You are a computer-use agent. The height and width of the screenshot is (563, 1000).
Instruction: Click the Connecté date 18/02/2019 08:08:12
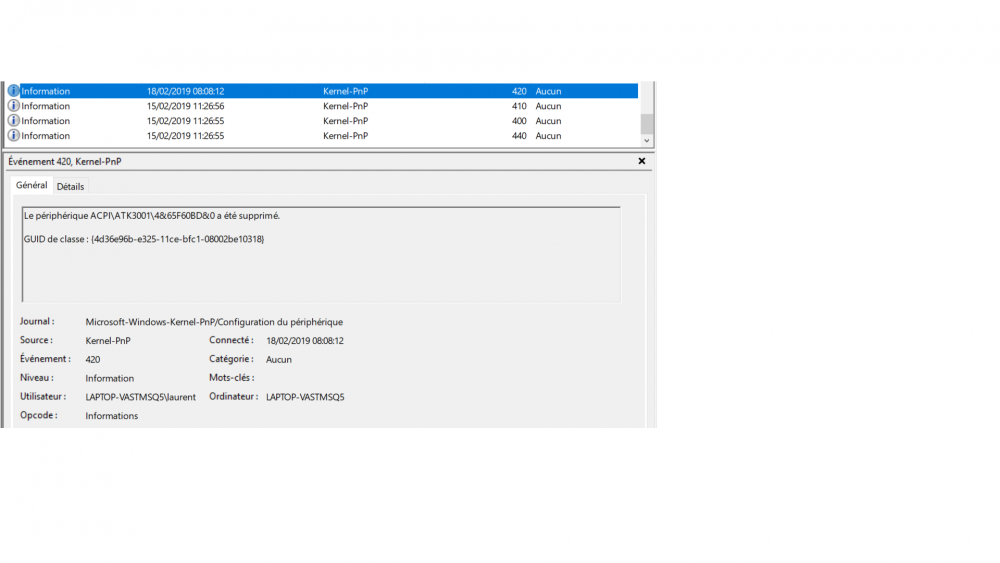[305, 340]
